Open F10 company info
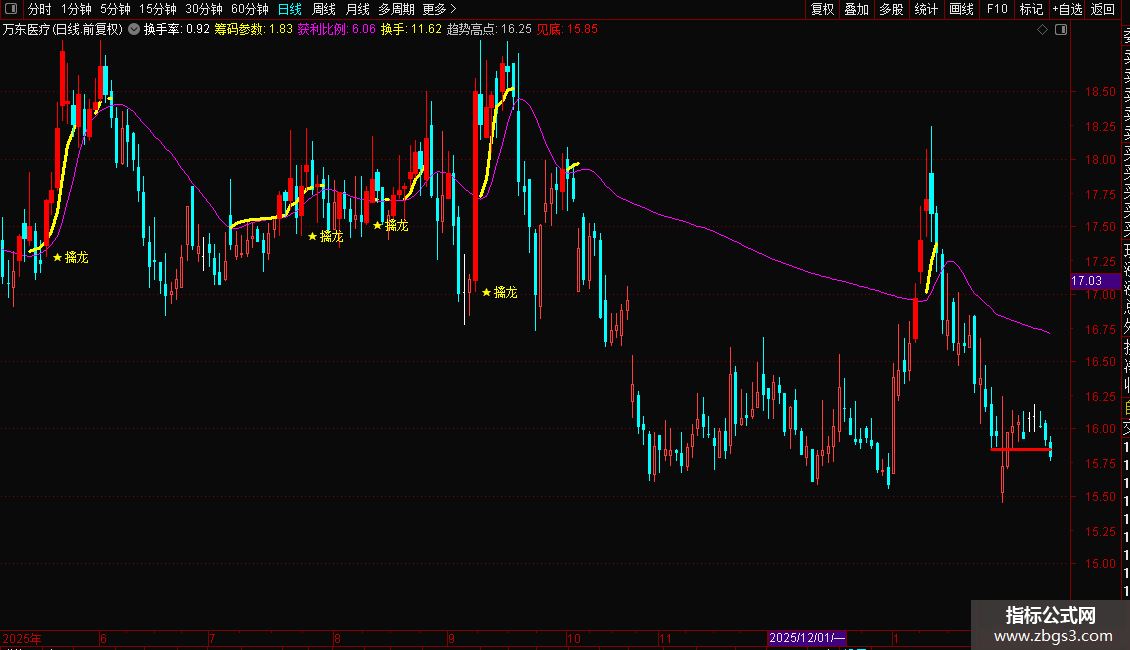This screenshot has width=1130, height=650. pos(997,9)
